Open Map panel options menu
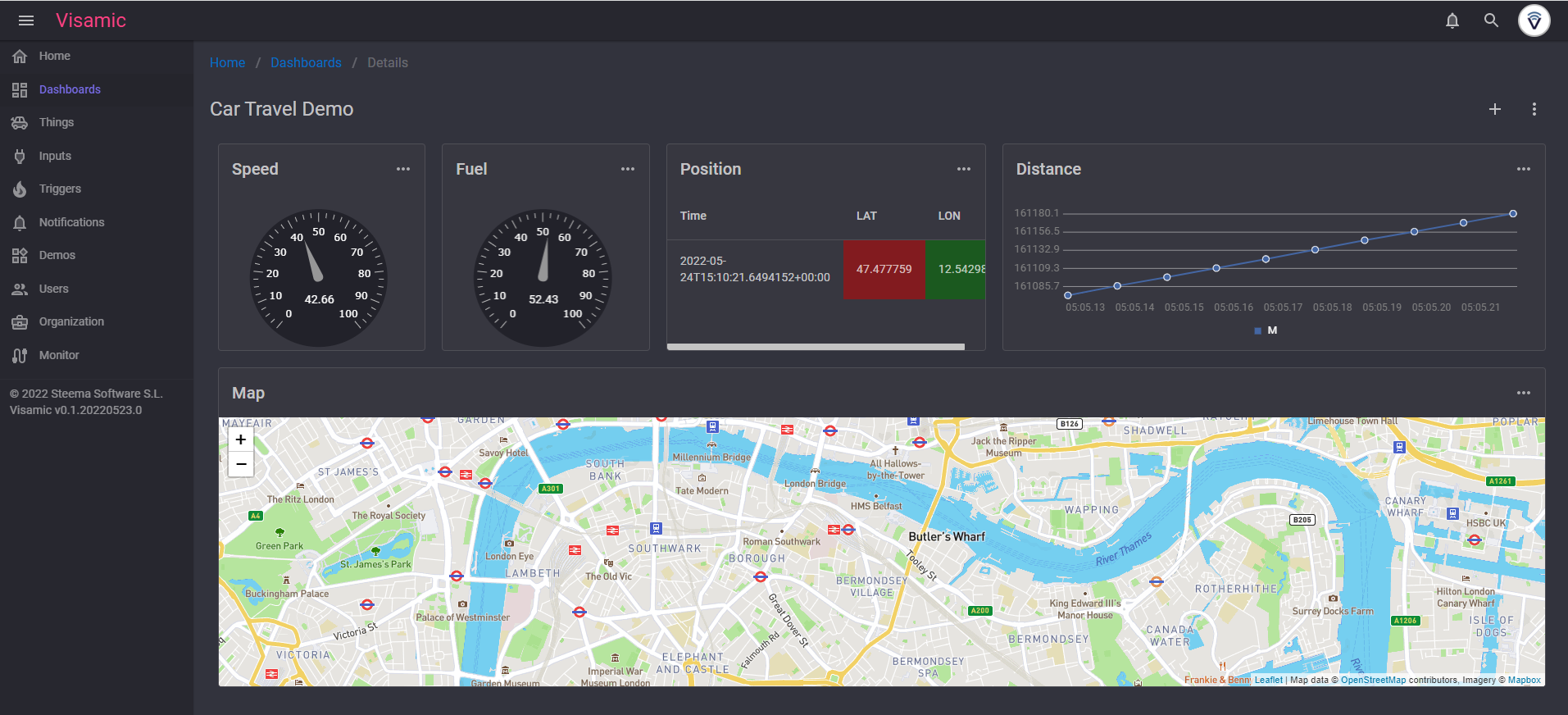Image resolution: width=1568 pixels, height=715 pixels. [1524, 393]
